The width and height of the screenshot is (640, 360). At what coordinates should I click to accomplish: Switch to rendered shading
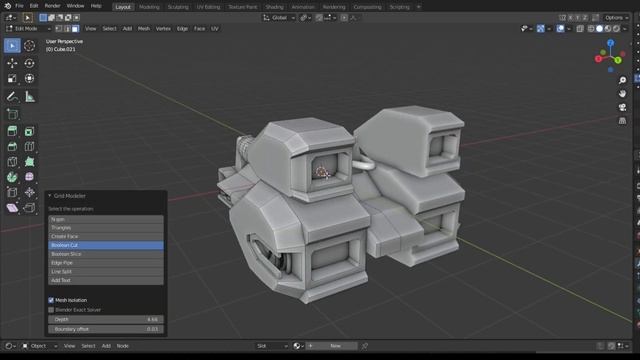[616, 29]
